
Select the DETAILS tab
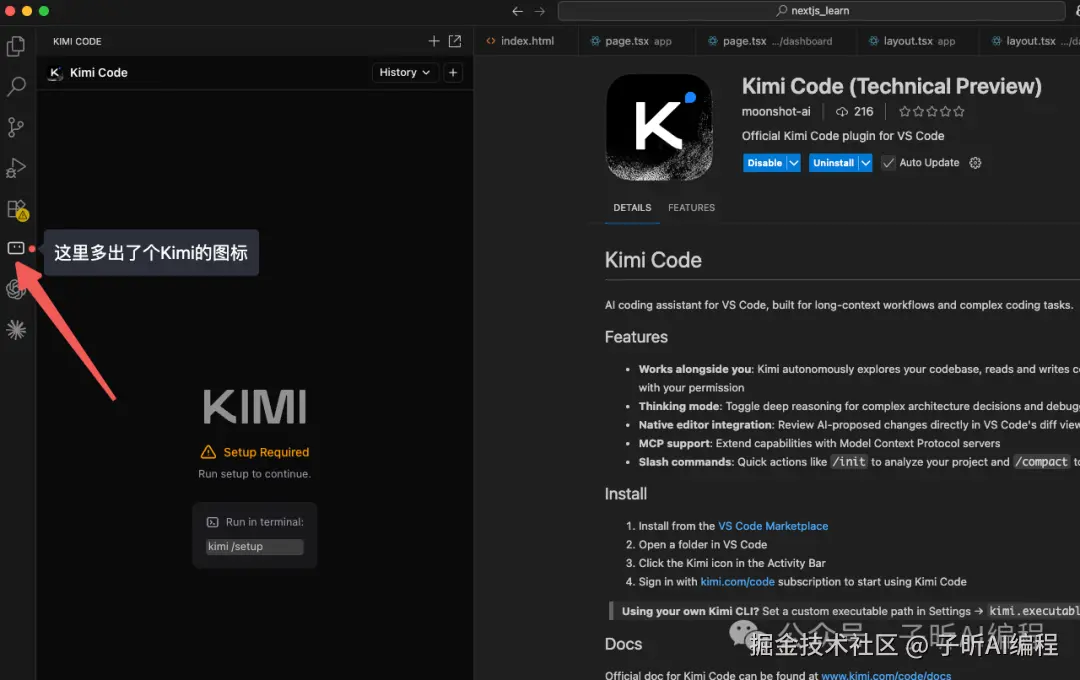[x=632, y=207]
